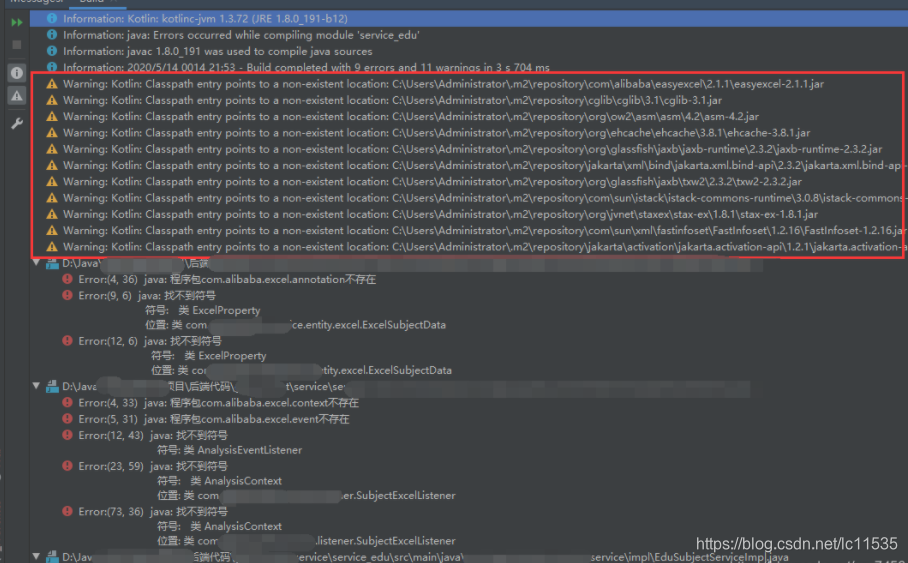Screen dimensions: 908x563
Task: Click warning icon of easyexcel jar row
Action: [x=52, y=84]
